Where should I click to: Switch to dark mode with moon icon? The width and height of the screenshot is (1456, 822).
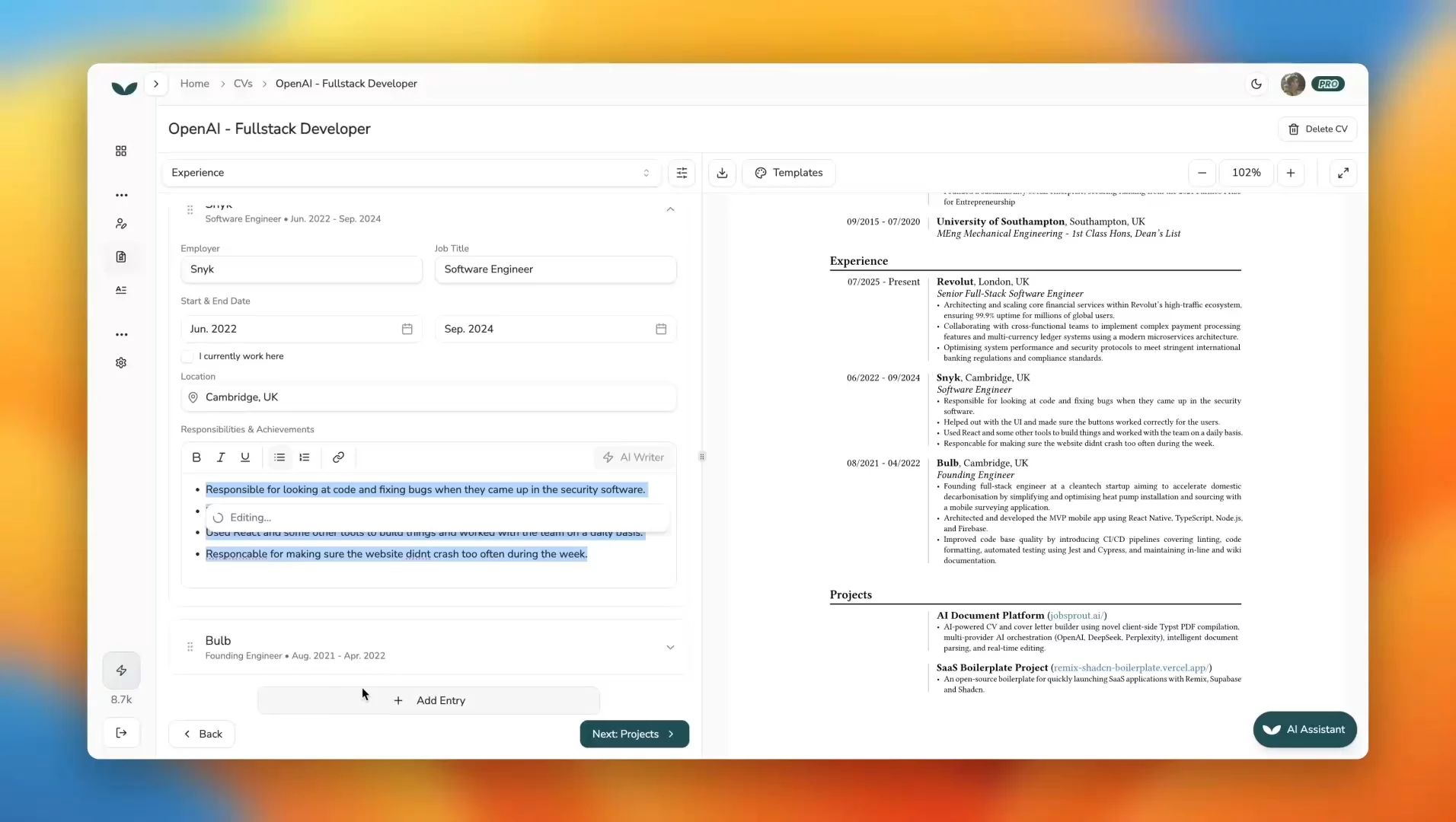pyautogui.click(x=1256, y=84)
